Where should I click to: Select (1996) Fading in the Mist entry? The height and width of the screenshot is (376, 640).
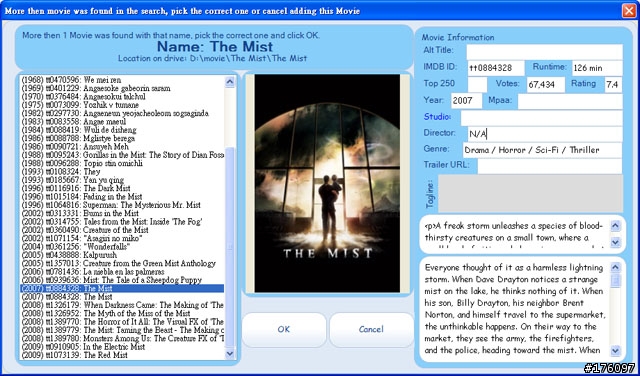click(122, 197)
